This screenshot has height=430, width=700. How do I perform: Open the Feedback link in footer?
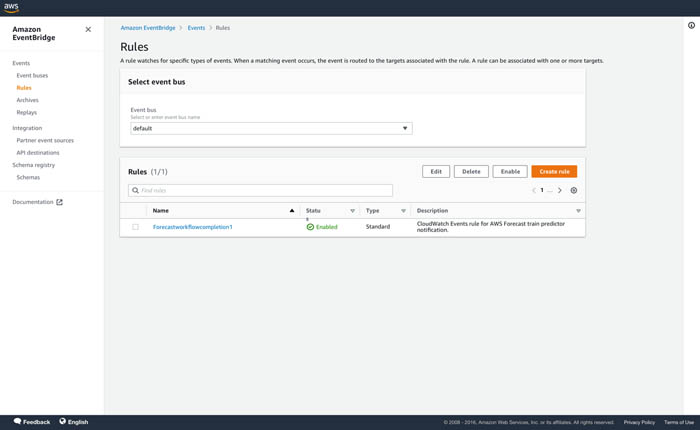click(37, 422)
